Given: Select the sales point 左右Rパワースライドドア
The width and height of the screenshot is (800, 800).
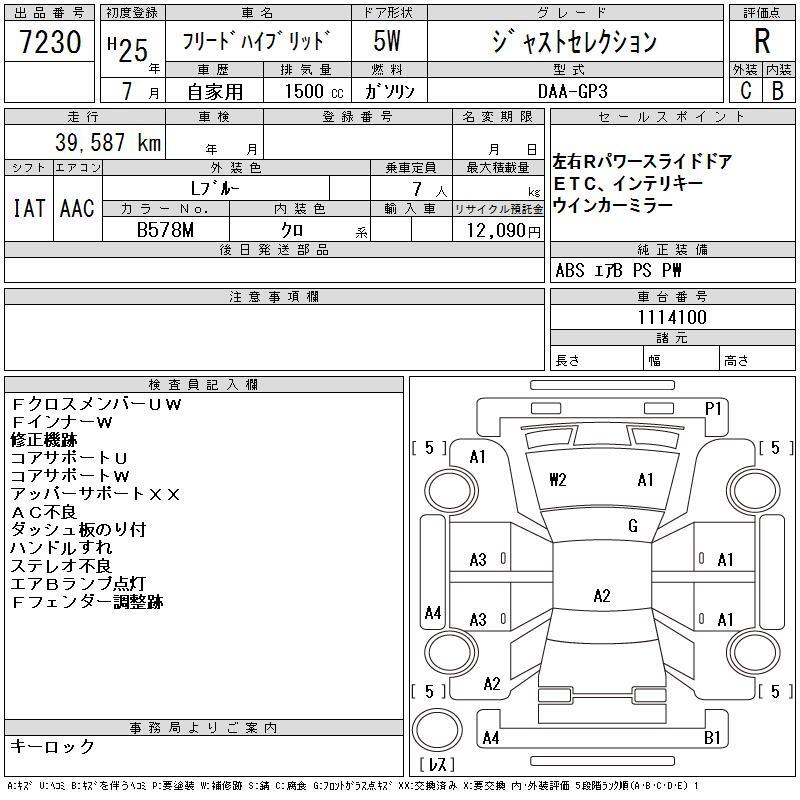Looking at the screenshot, I should 642,162.
